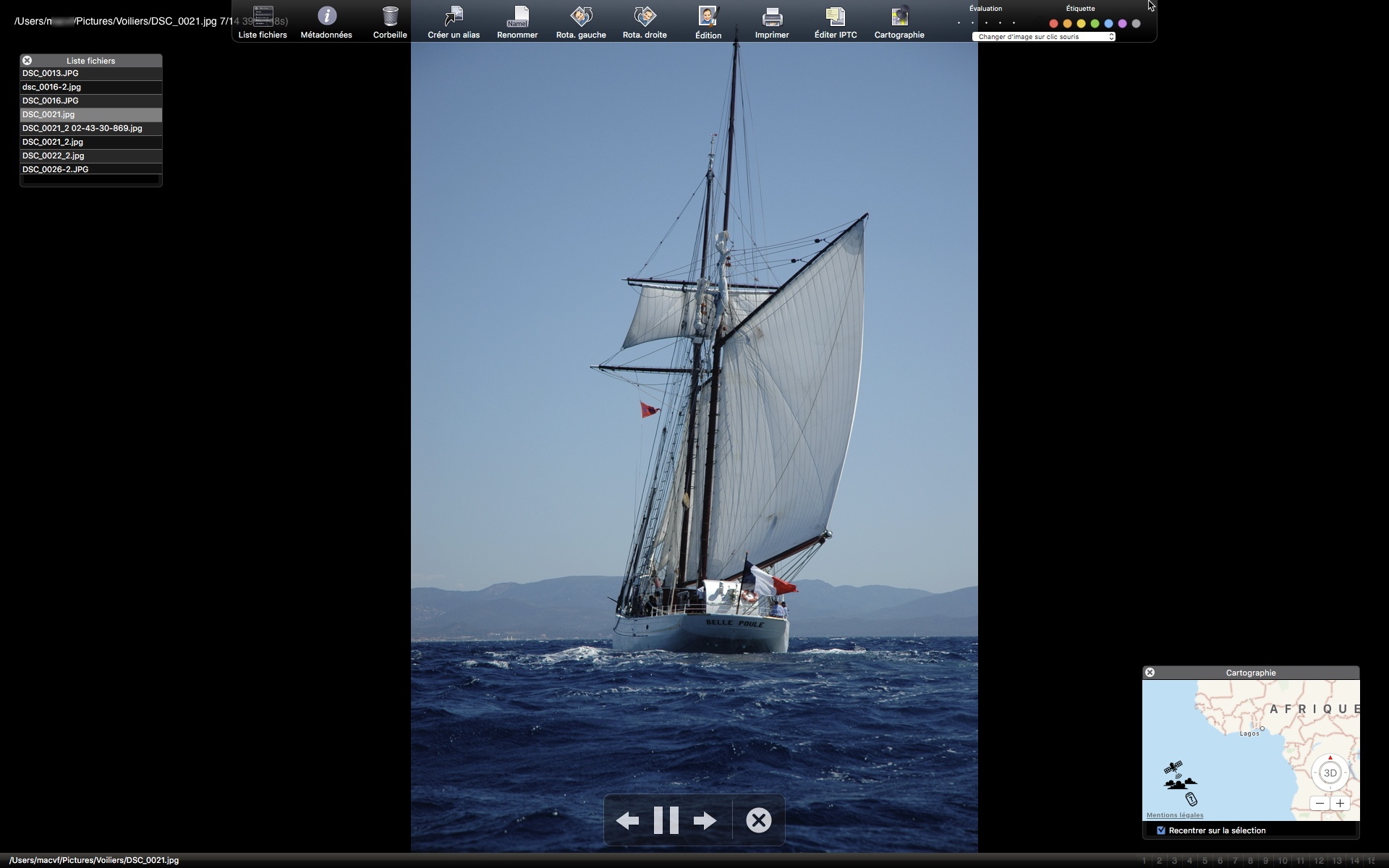The width and height of the screenshot is (1389, 868).
Task: Apply the purple Étiquette label
Action: tap(1122, 24)
